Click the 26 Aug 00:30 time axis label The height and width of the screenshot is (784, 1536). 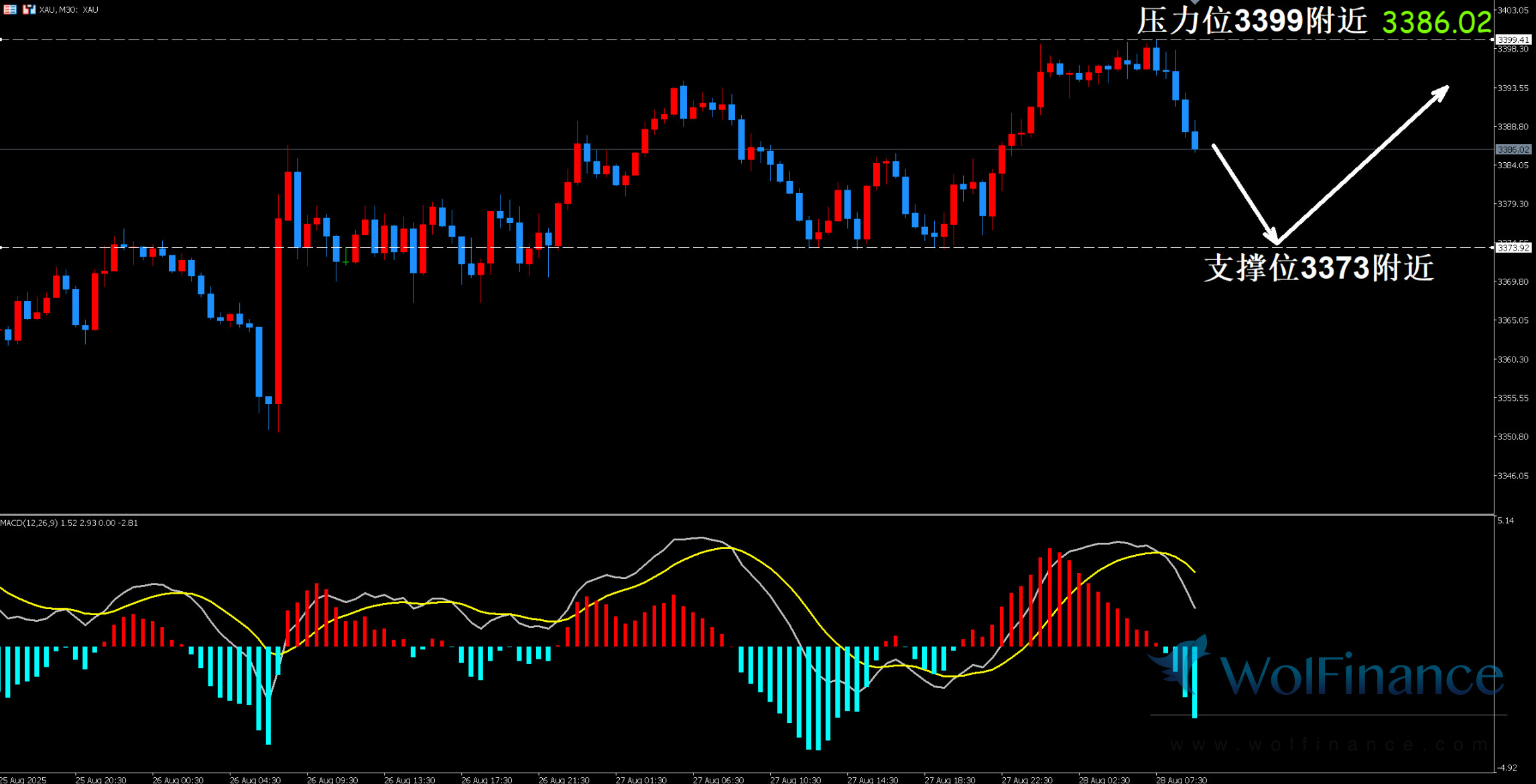[178, 780]
